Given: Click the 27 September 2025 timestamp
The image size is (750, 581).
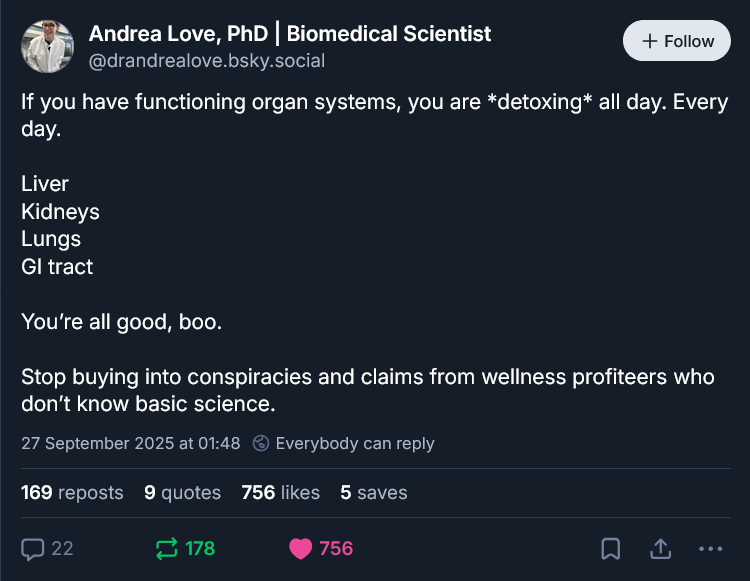Looking at the screenshot, I should 130,443.
